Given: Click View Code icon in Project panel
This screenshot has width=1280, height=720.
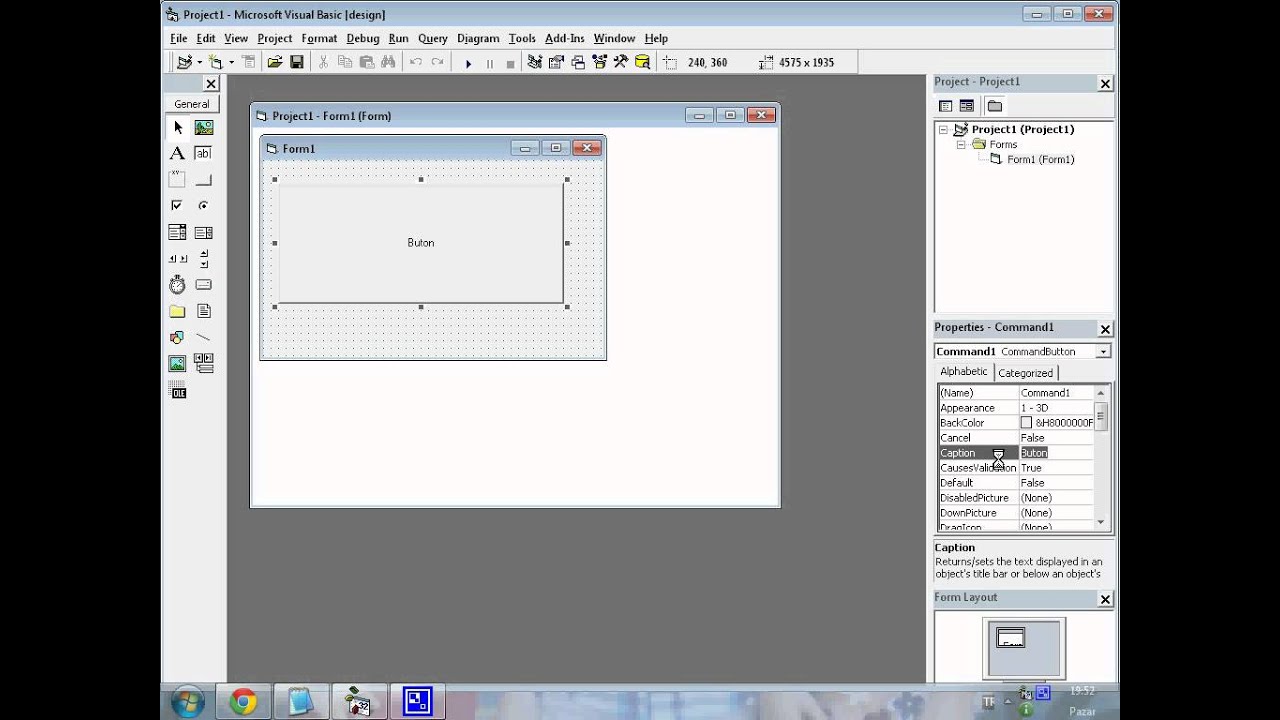Looking at the screenshot, I should coord(945,106).
